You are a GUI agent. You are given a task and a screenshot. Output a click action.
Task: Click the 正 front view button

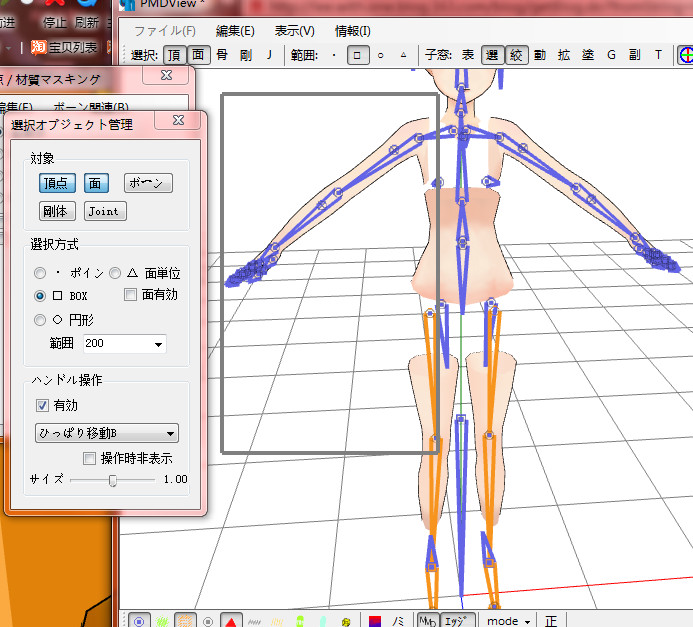(x=551, y=621)
